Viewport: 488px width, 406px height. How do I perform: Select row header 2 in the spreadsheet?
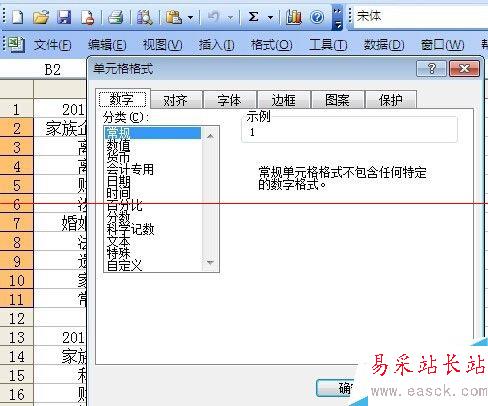[x=16, y=128]
